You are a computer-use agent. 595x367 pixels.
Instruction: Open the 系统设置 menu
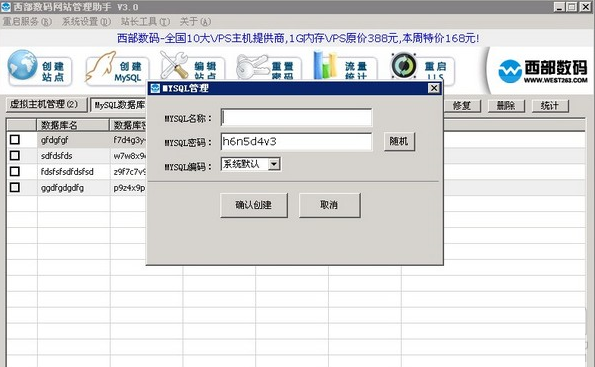pyautogui.click(x=87, y=22)
